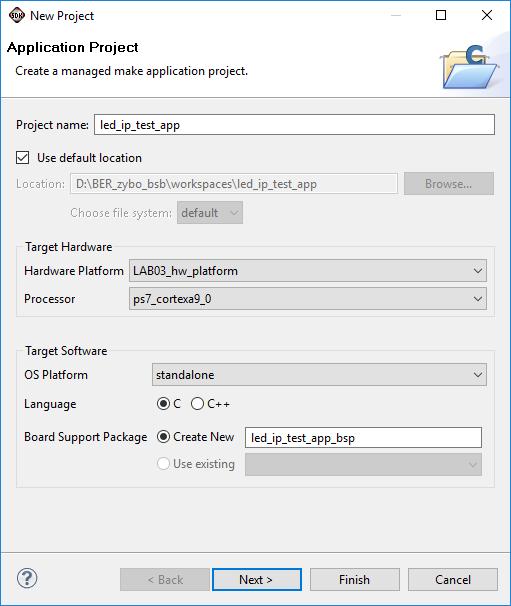Image resolution: width=511 pixels, height=606 pixels.
Task: Select C++ language radio button
Action: click(198, 404)
